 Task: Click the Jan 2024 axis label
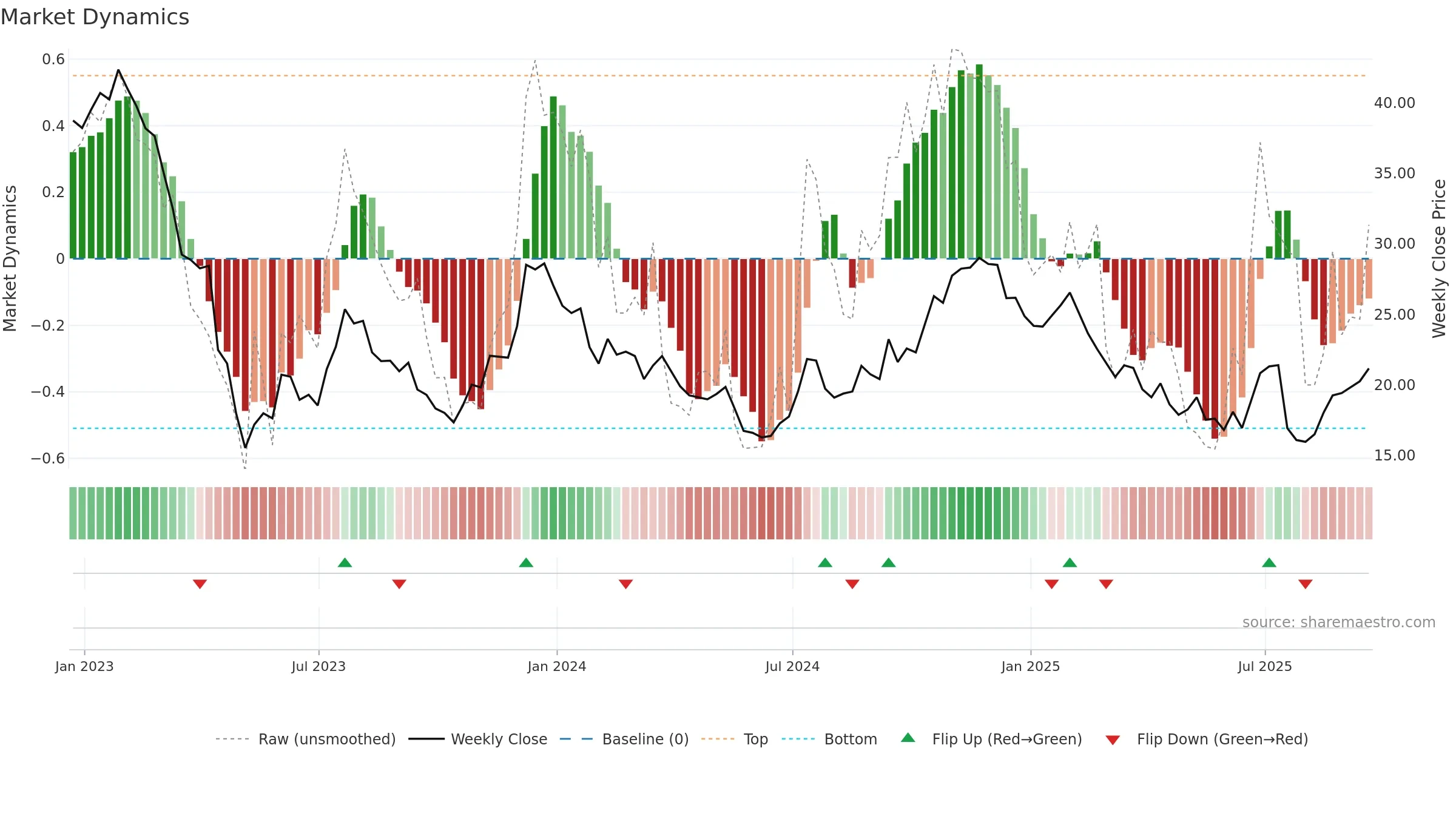point(557,666)
